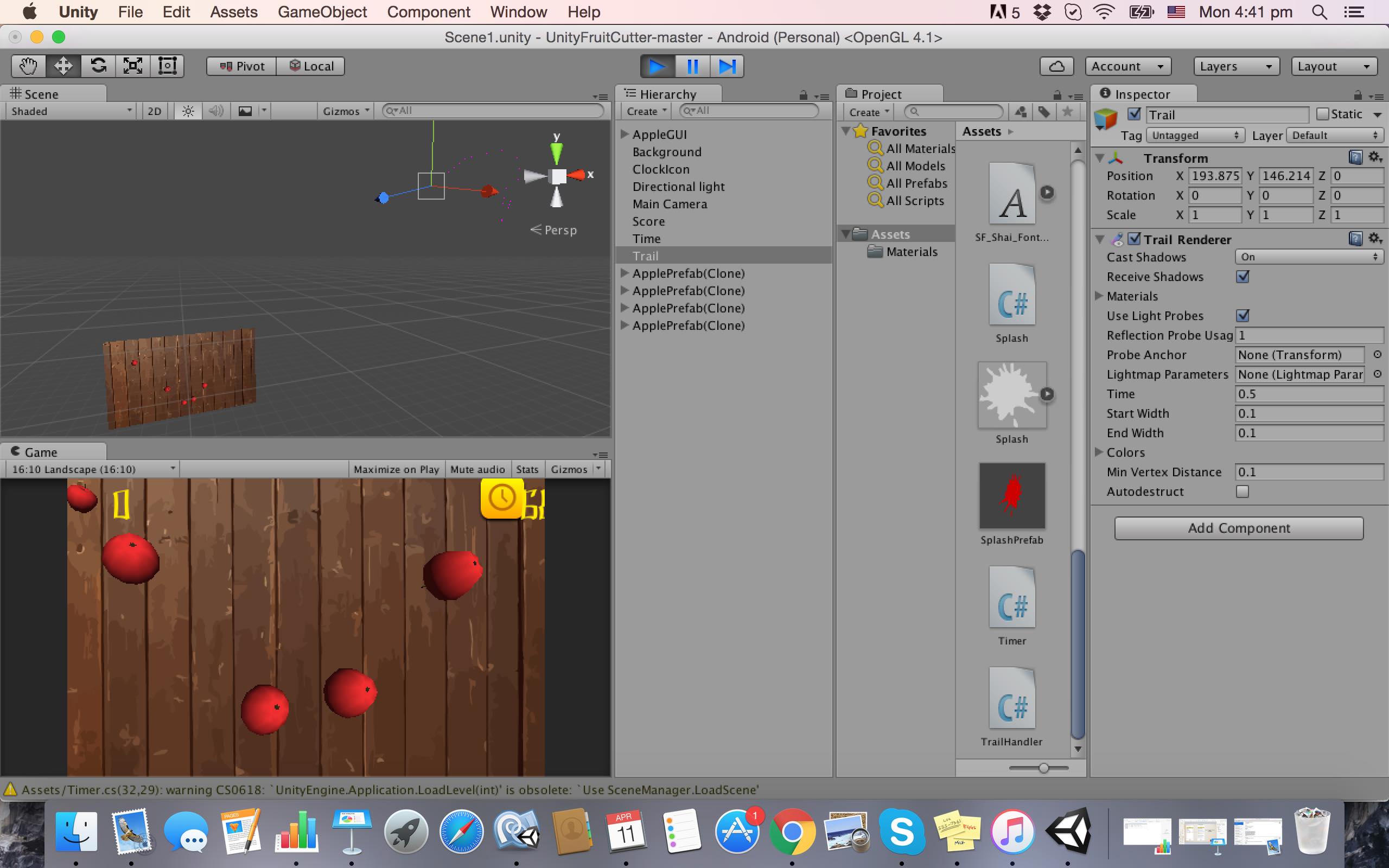1389x868 pixels.
Task: Toggle scene effects image icon
Action: click(245, 111)
